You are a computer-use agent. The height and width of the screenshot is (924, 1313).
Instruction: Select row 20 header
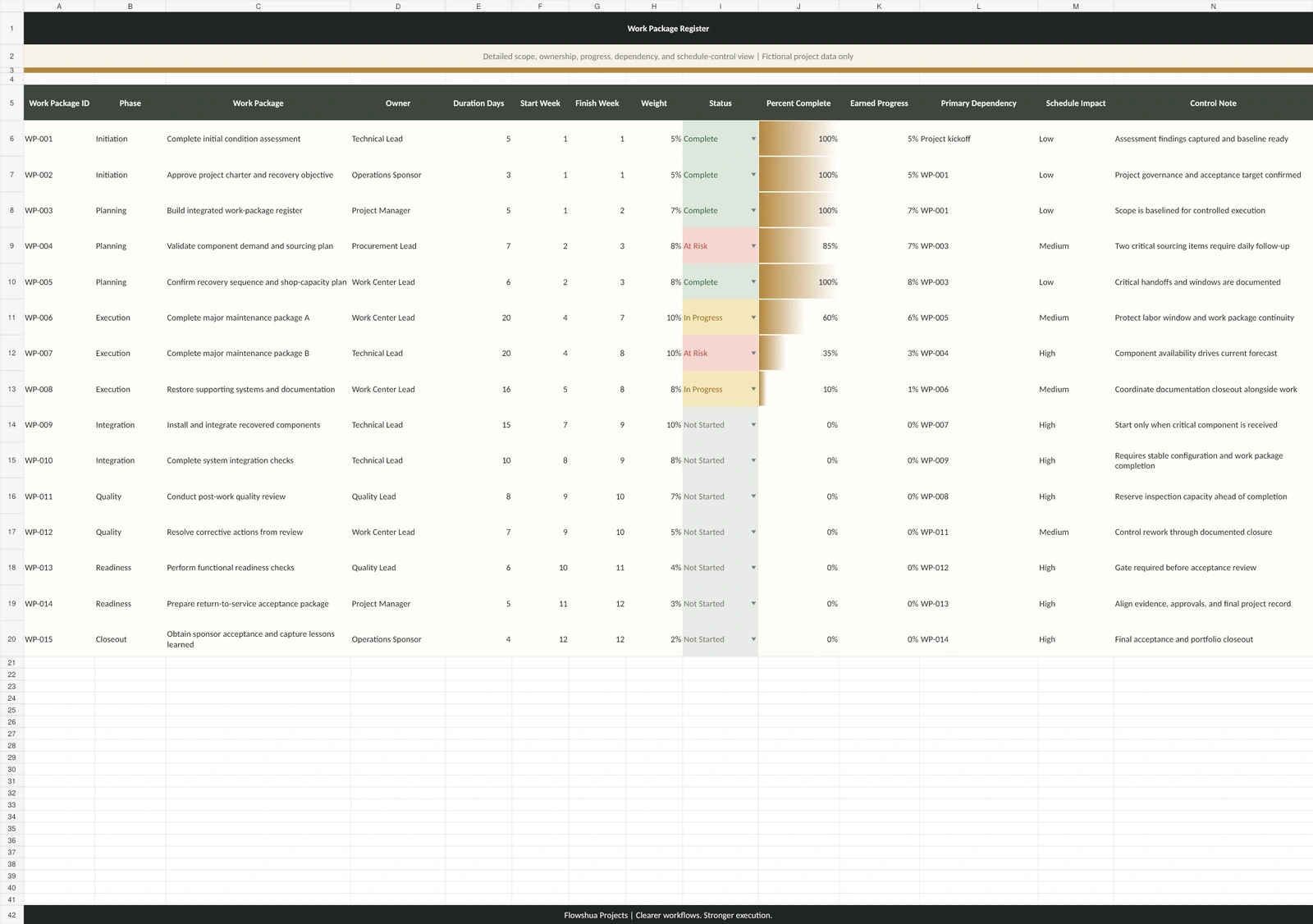[x=11, y=639]
